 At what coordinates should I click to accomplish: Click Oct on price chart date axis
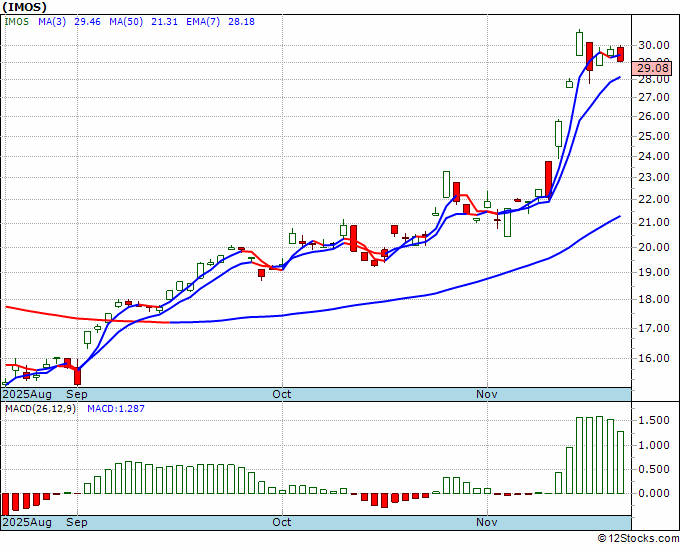(281, 394)
